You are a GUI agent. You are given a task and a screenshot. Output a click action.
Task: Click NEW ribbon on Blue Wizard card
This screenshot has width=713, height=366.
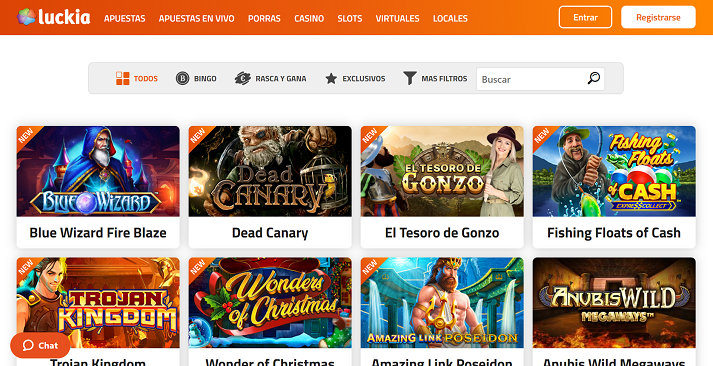(x=26, y=135)
